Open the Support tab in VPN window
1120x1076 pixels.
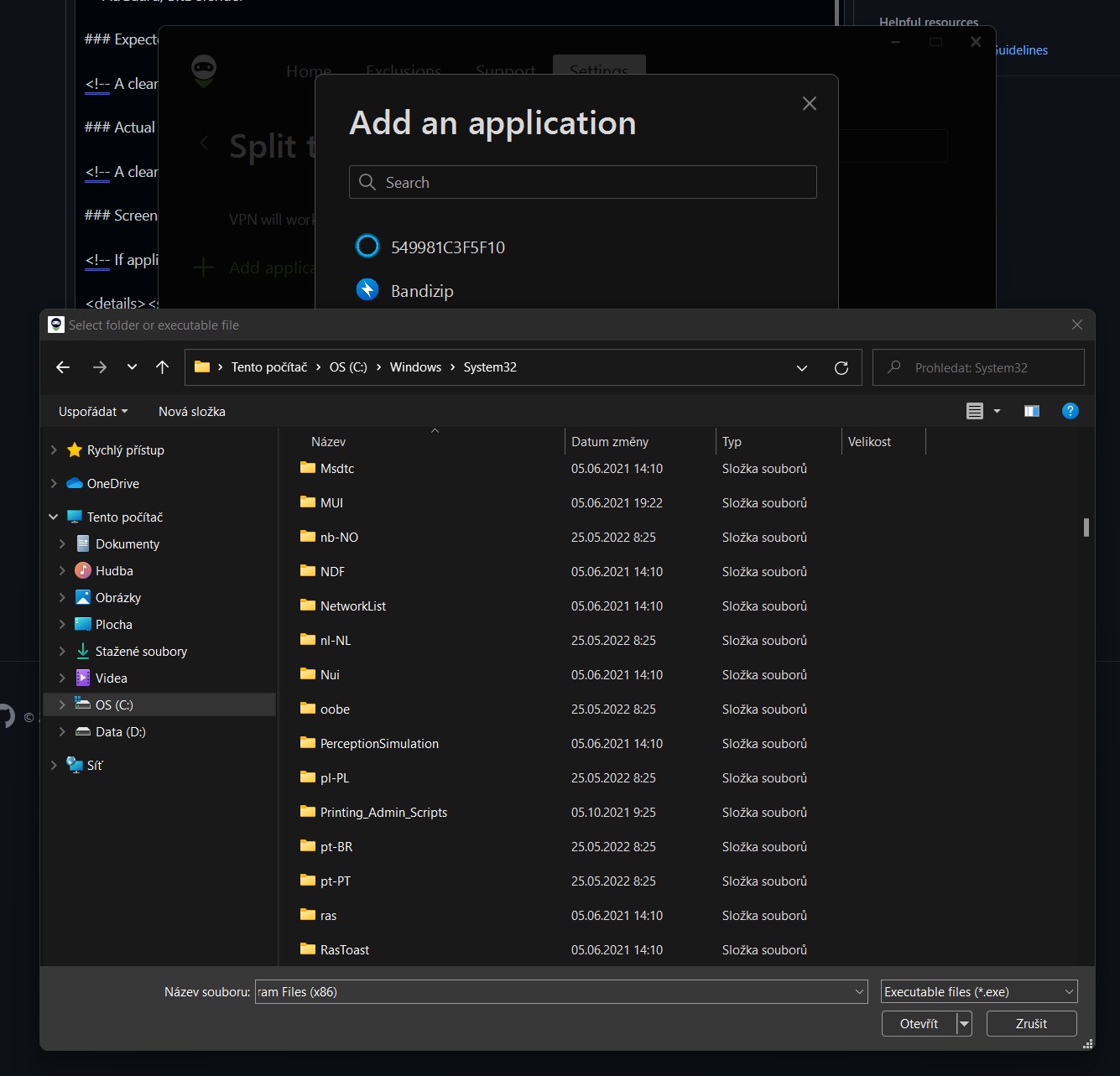click(x=505, y=70)
